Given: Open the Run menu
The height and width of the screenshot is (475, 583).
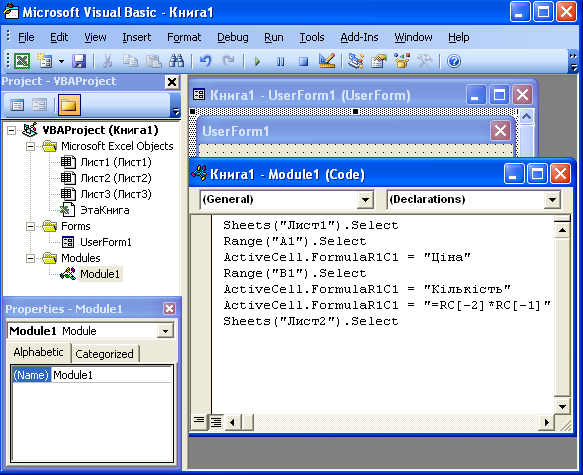Looking at the screenshot, I should pyautogui.click(x=274, y=37).
